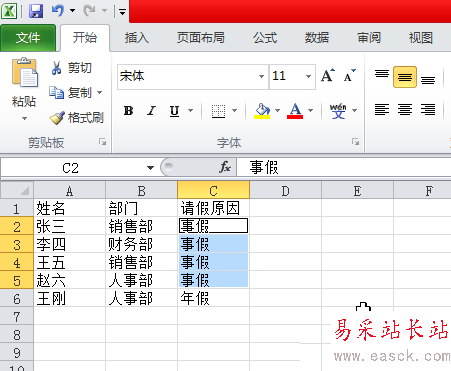Open the 剪贴板 dialog launcher

[x=102, y=142]
